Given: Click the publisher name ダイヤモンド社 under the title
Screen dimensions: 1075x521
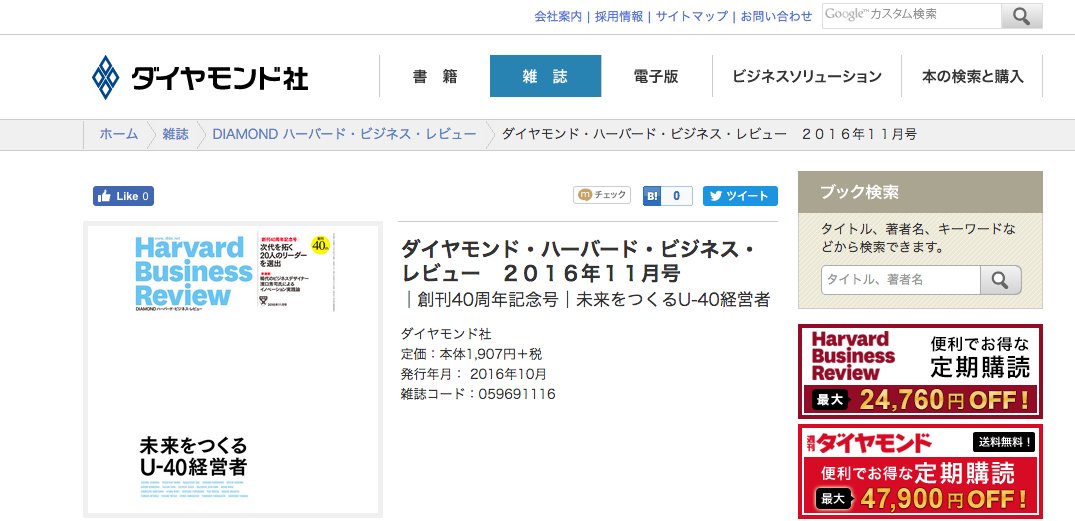Looking at the screenshot, I should coord(446,335).
